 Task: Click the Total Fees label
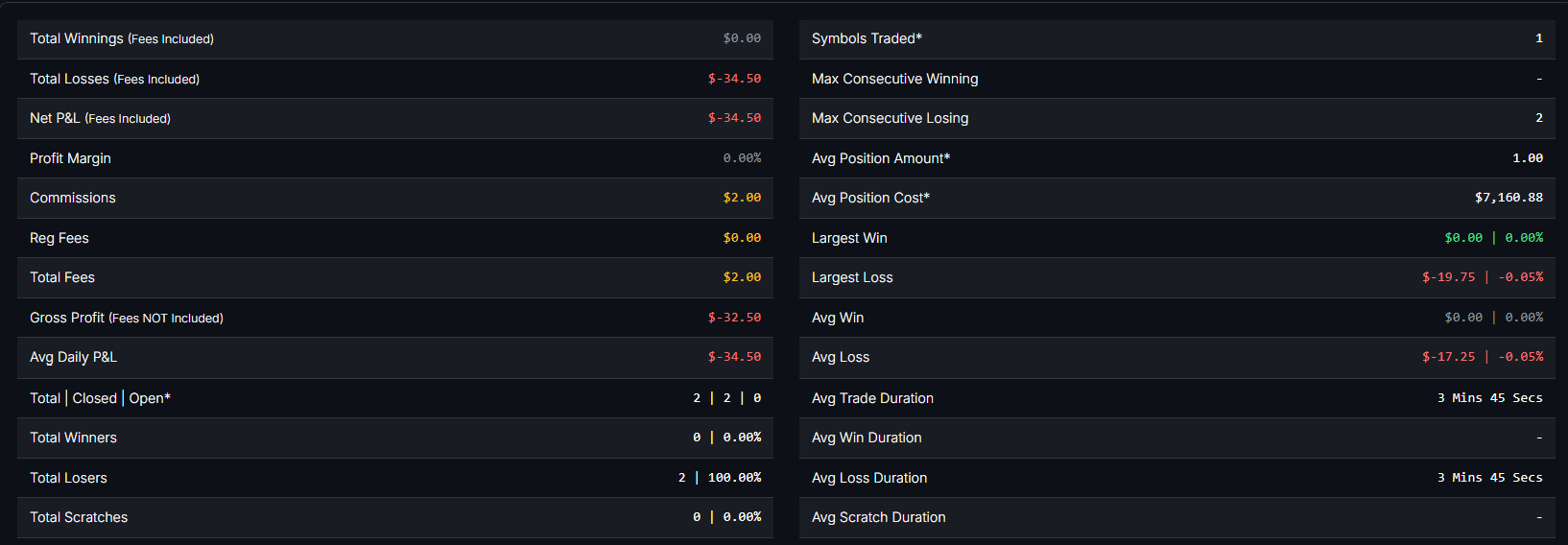tap(62, 277)
